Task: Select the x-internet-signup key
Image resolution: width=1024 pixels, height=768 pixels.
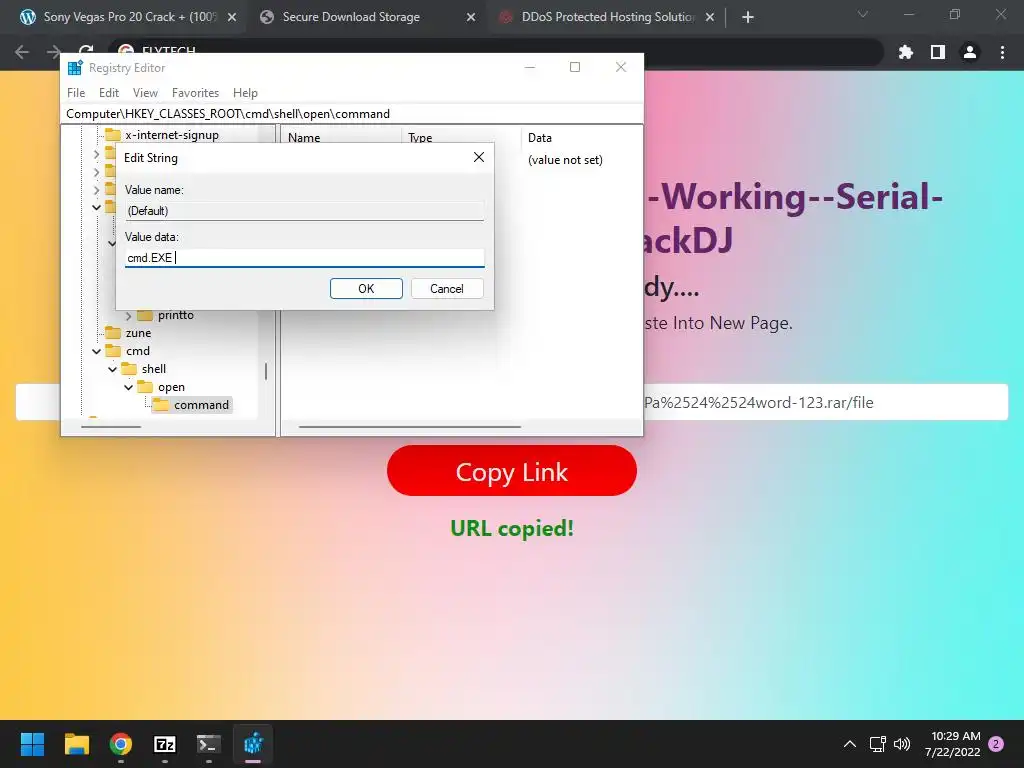Action: pos(172,135)
